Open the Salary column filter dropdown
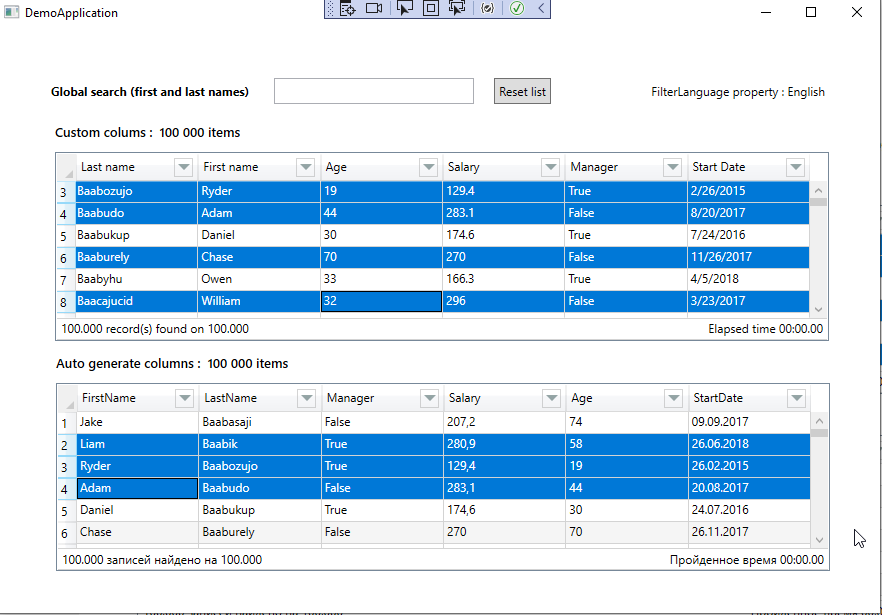882x615 pixels. pos(551,167)
